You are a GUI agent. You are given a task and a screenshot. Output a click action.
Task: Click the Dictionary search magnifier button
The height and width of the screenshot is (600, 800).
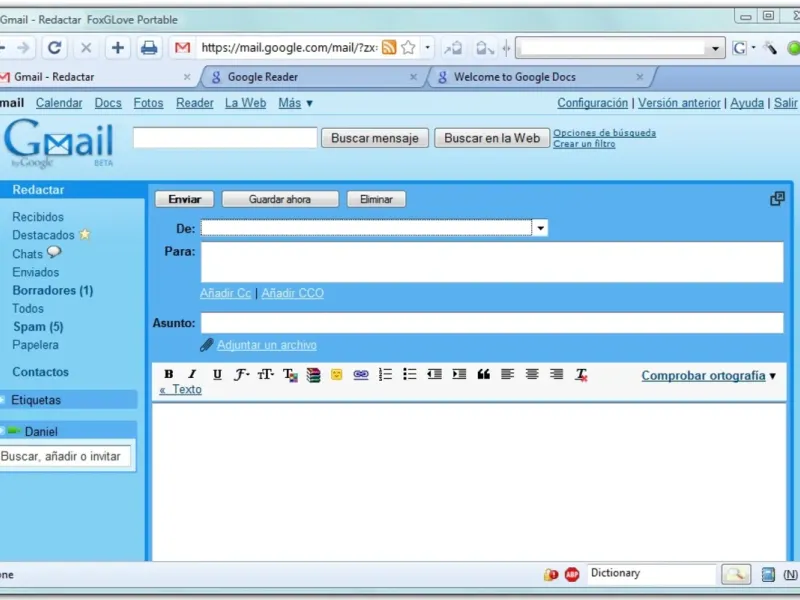(736, 574)
